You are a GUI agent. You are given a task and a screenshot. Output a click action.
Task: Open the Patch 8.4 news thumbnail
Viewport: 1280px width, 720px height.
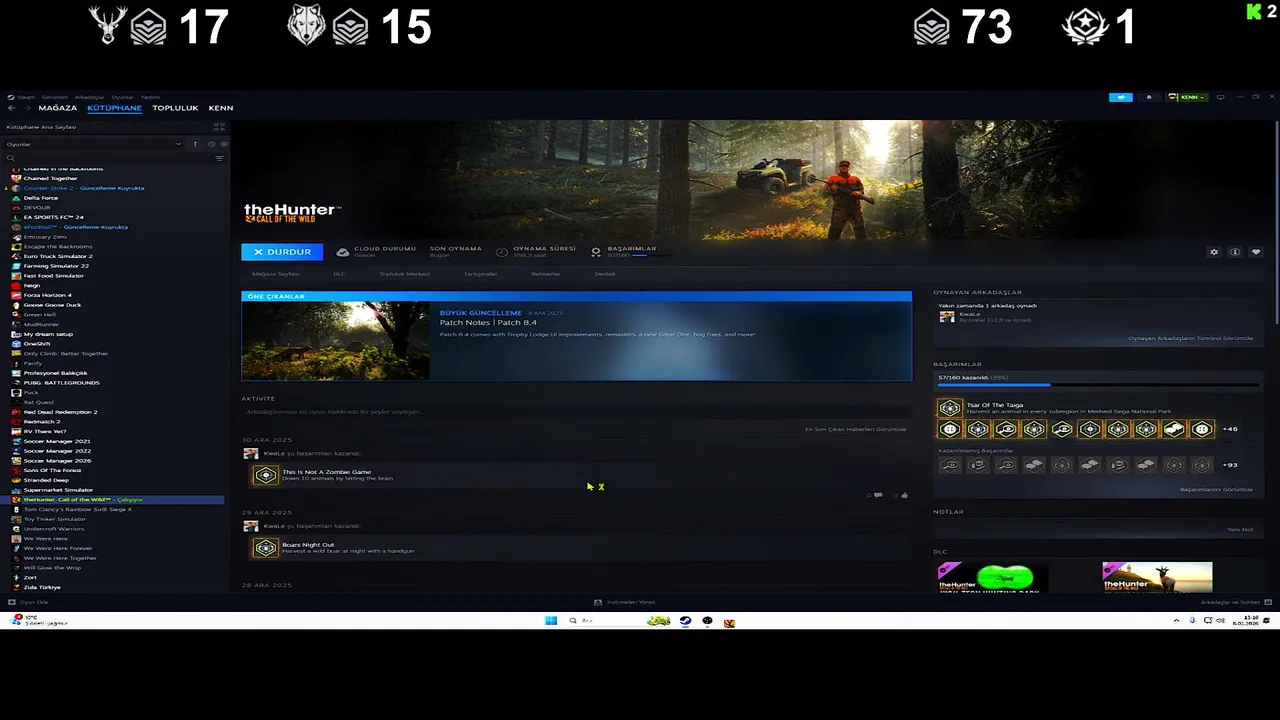point(335,341)
